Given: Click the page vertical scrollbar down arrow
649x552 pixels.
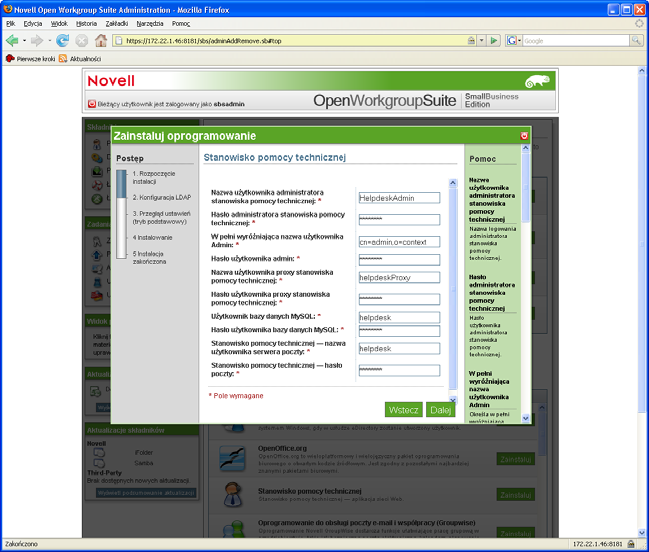Looking at the screenshot, I should (x=642, y=533).
